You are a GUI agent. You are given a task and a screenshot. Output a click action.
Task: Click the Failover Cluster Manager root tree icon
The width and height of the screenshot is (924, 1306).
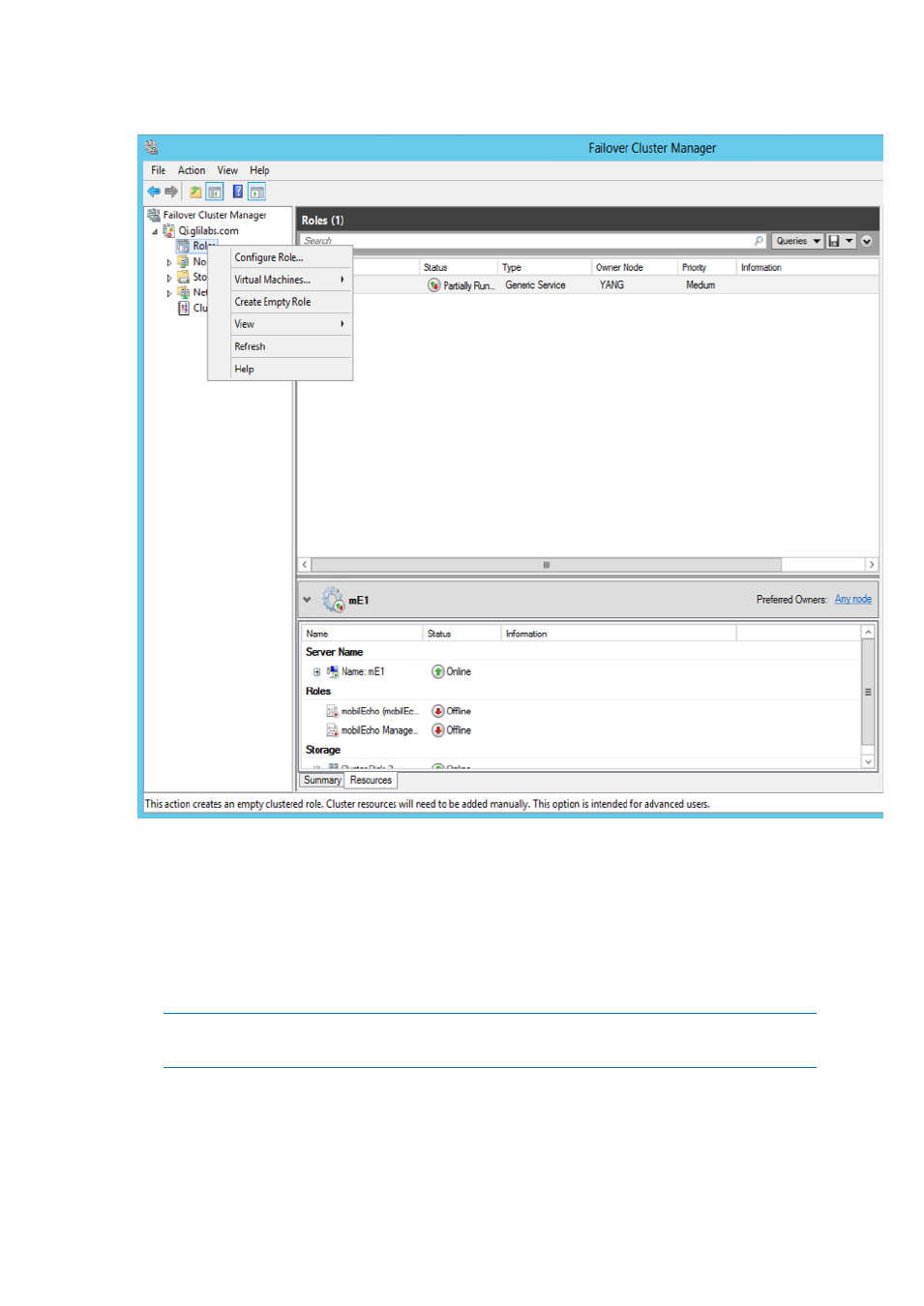154,215
